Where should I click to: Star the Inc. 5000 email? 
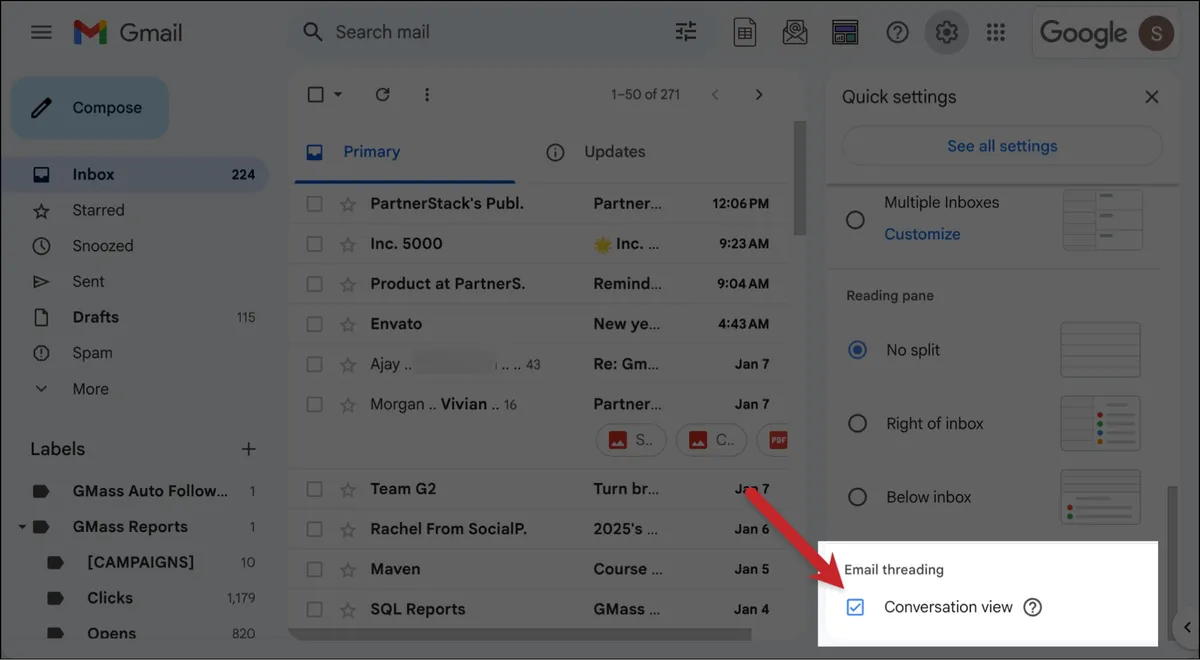[x=347, y=244]
